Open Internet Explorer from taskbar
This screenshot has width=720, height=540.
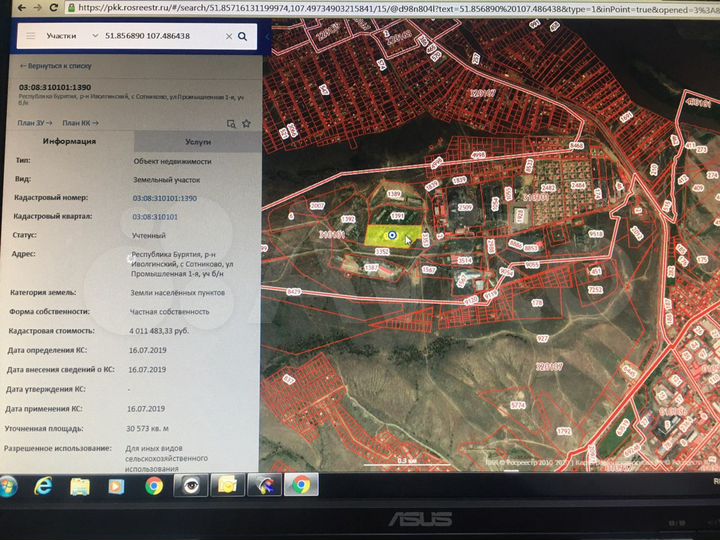(43, 486)
